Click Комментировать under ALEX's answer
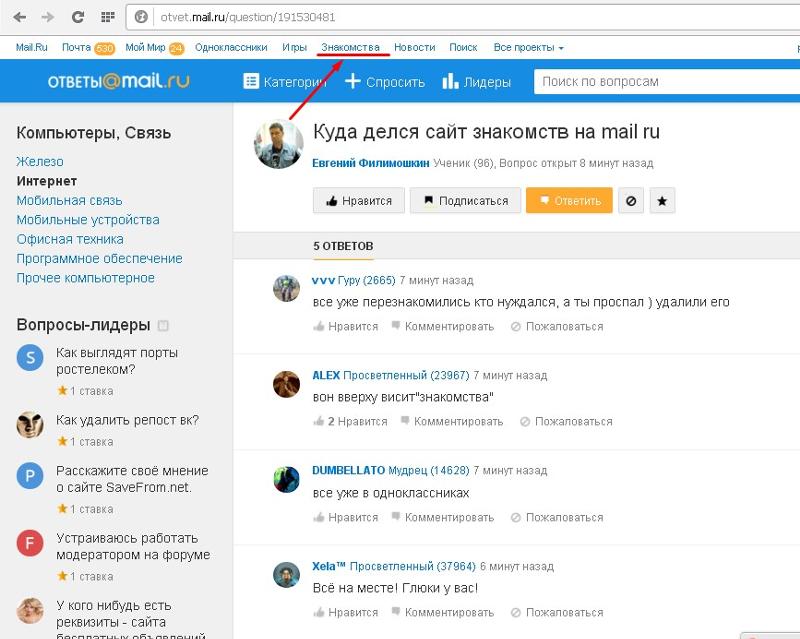800x639 pixels. tap(452, 422)
